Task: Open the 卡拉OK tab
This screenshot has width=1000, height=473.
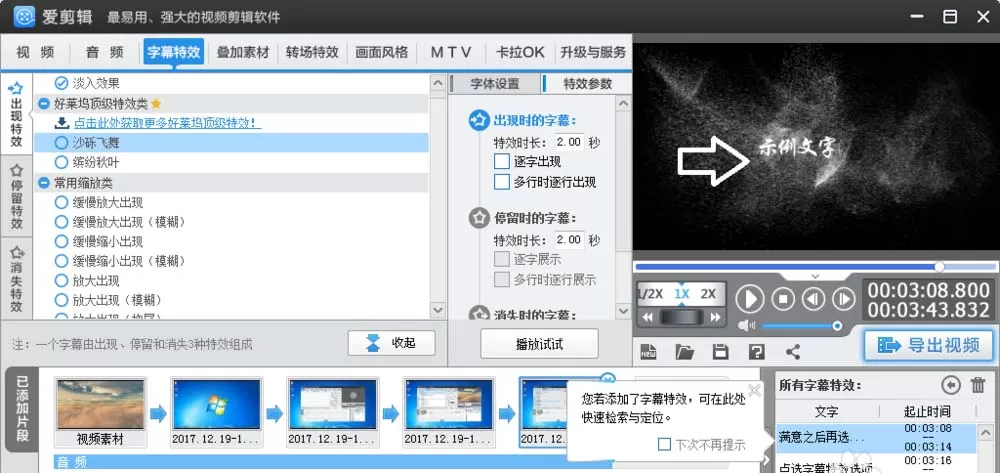Action: point(520,52)
